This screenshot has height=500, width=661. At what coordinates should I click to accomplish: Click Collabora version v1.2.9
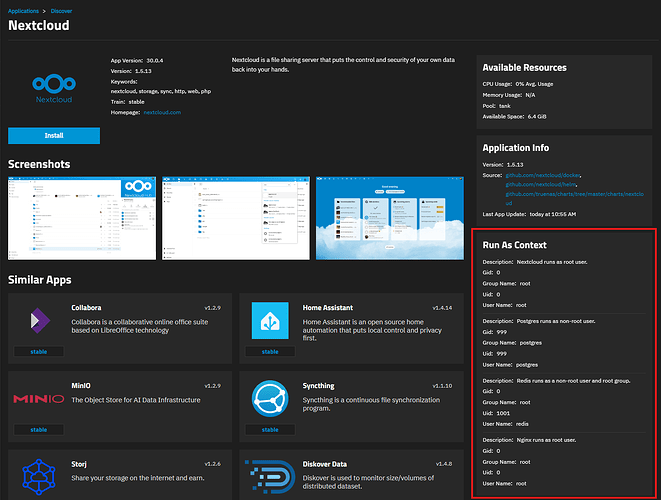tap(212, 308)
